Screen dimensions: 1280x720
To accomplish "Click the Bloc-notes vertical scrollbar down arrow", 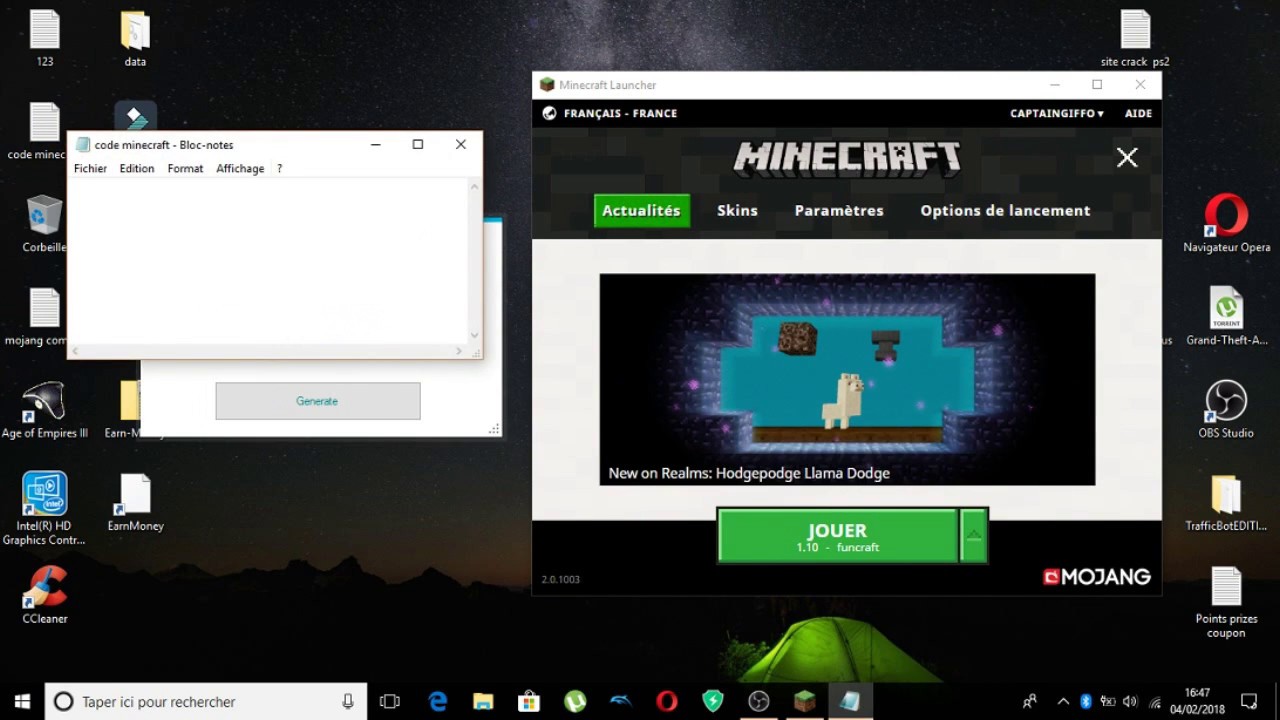I will point(475,336).
